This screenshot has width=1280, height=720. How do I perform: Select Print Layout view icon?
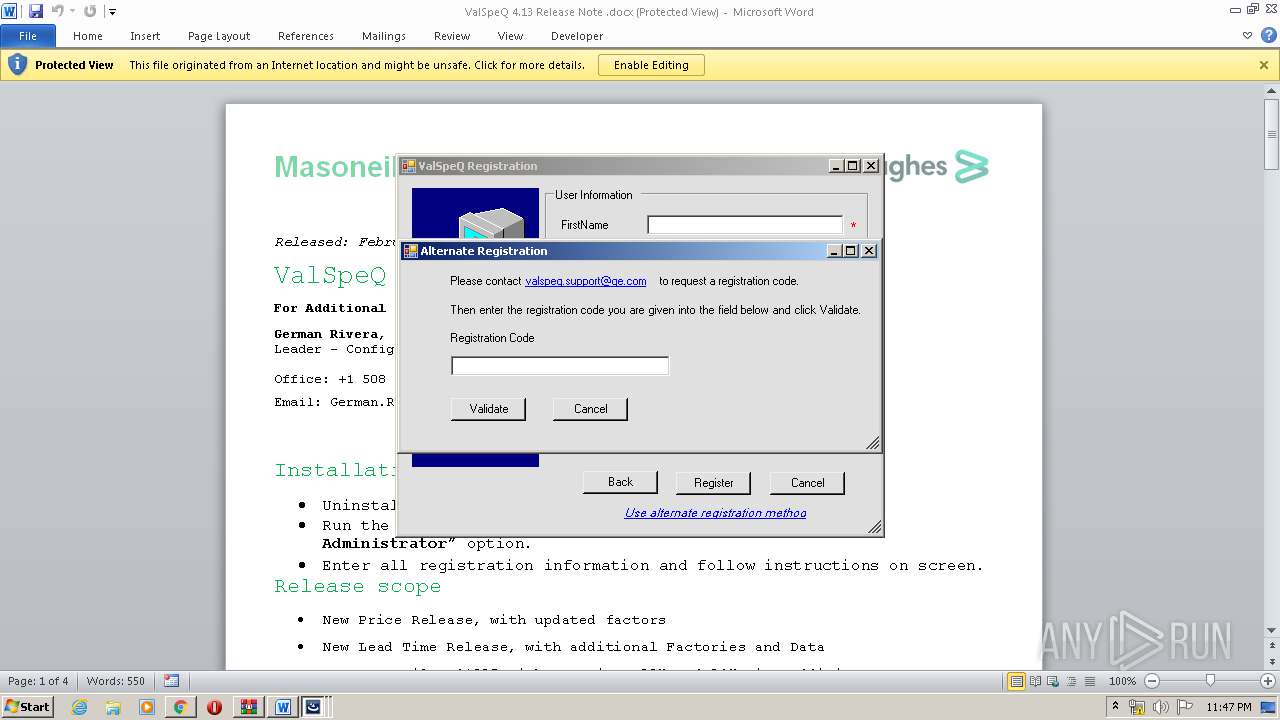pos(1016,681)
